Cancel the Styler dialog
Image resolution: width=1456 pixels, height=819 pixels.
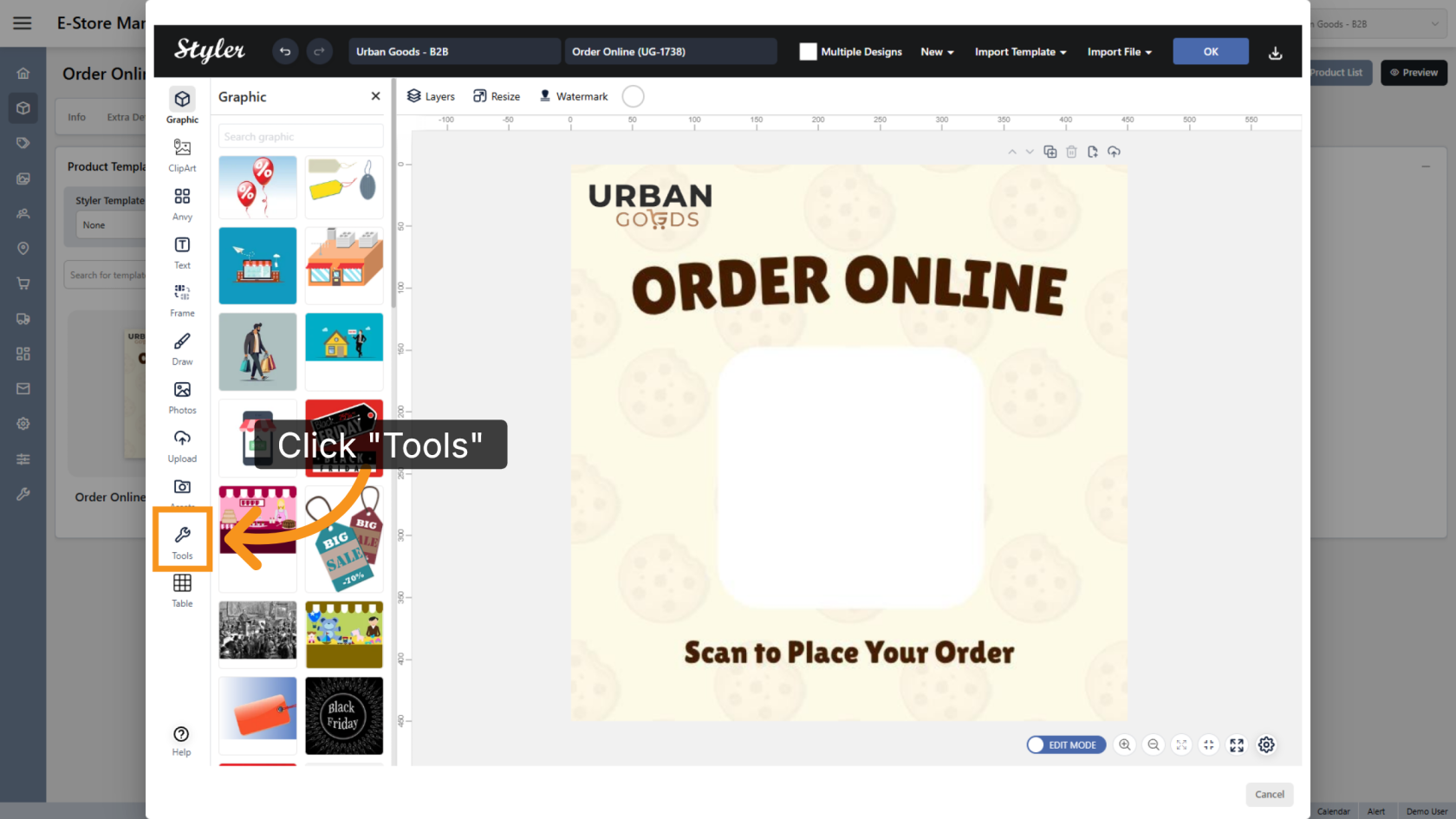(x=1270, y=795)
